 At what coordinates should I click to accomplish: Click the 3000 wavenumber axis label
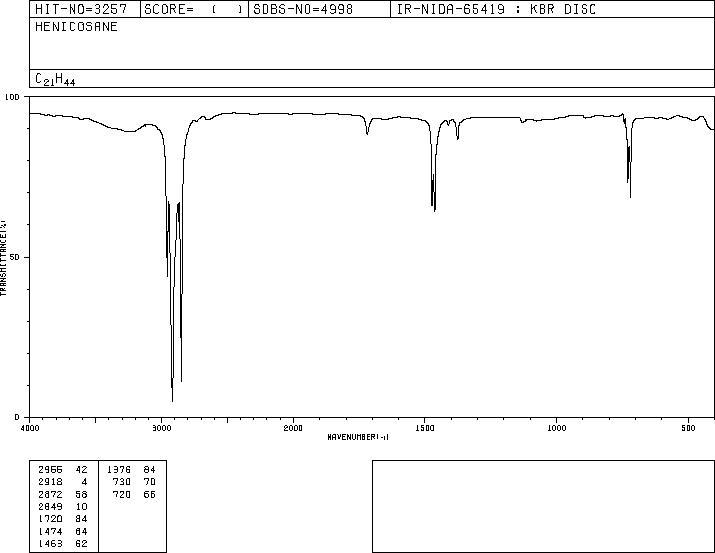pyautogui.click(x=161, y=428)
